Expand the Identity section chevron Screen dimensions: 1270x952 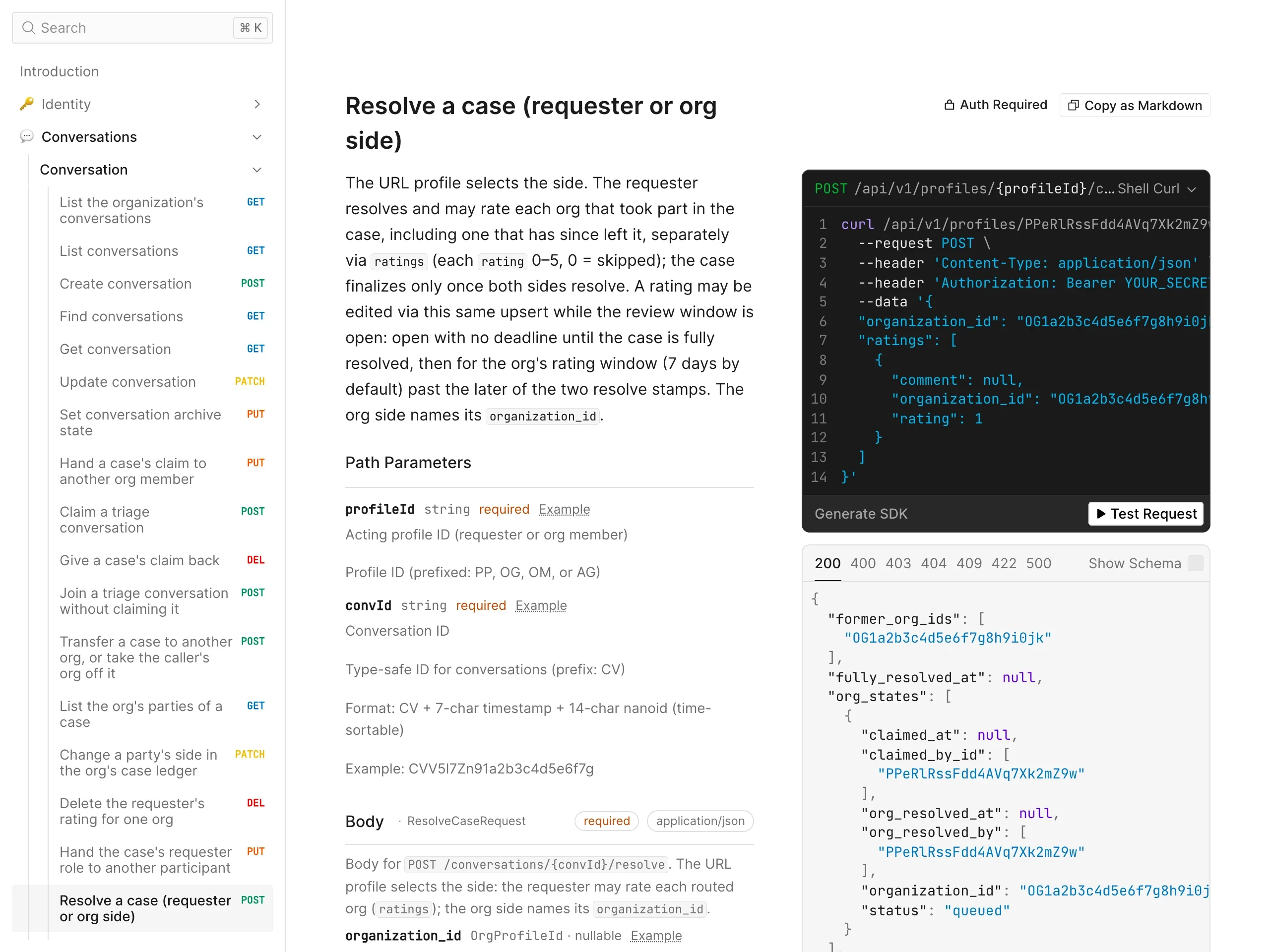[x=257, y=104]
